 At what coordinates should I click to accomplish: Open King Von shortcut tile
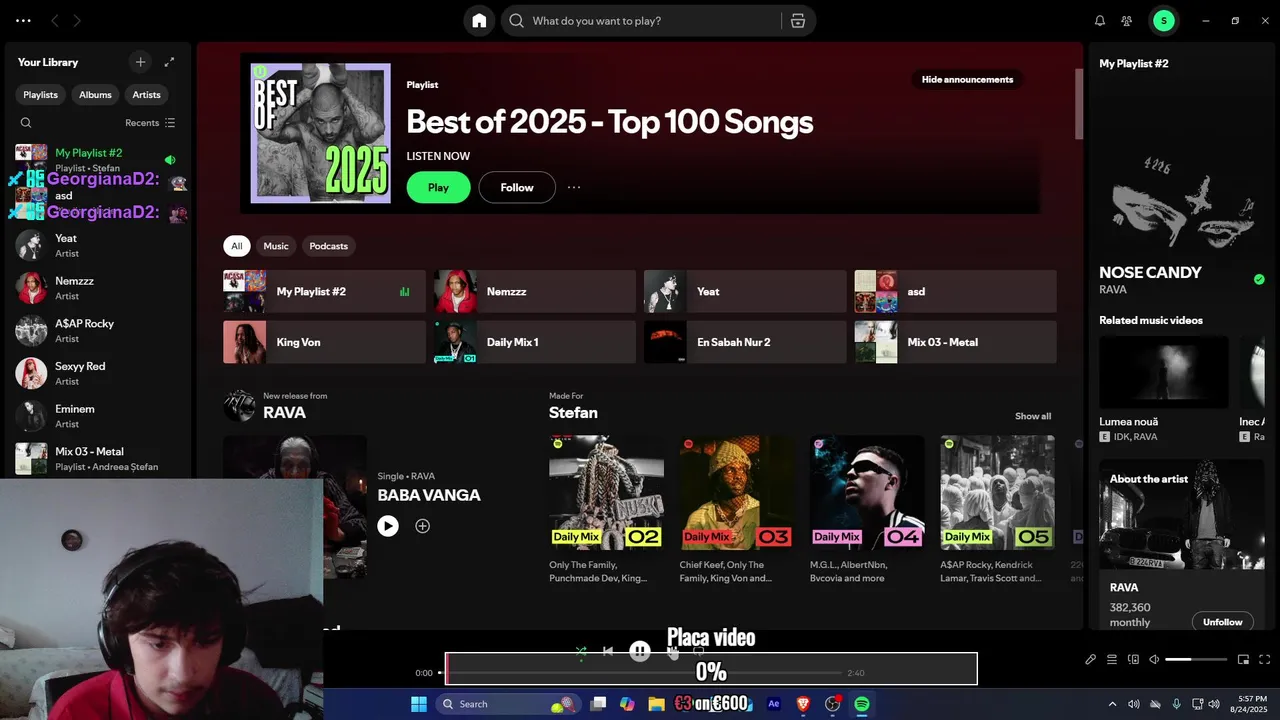click(324, 342)
